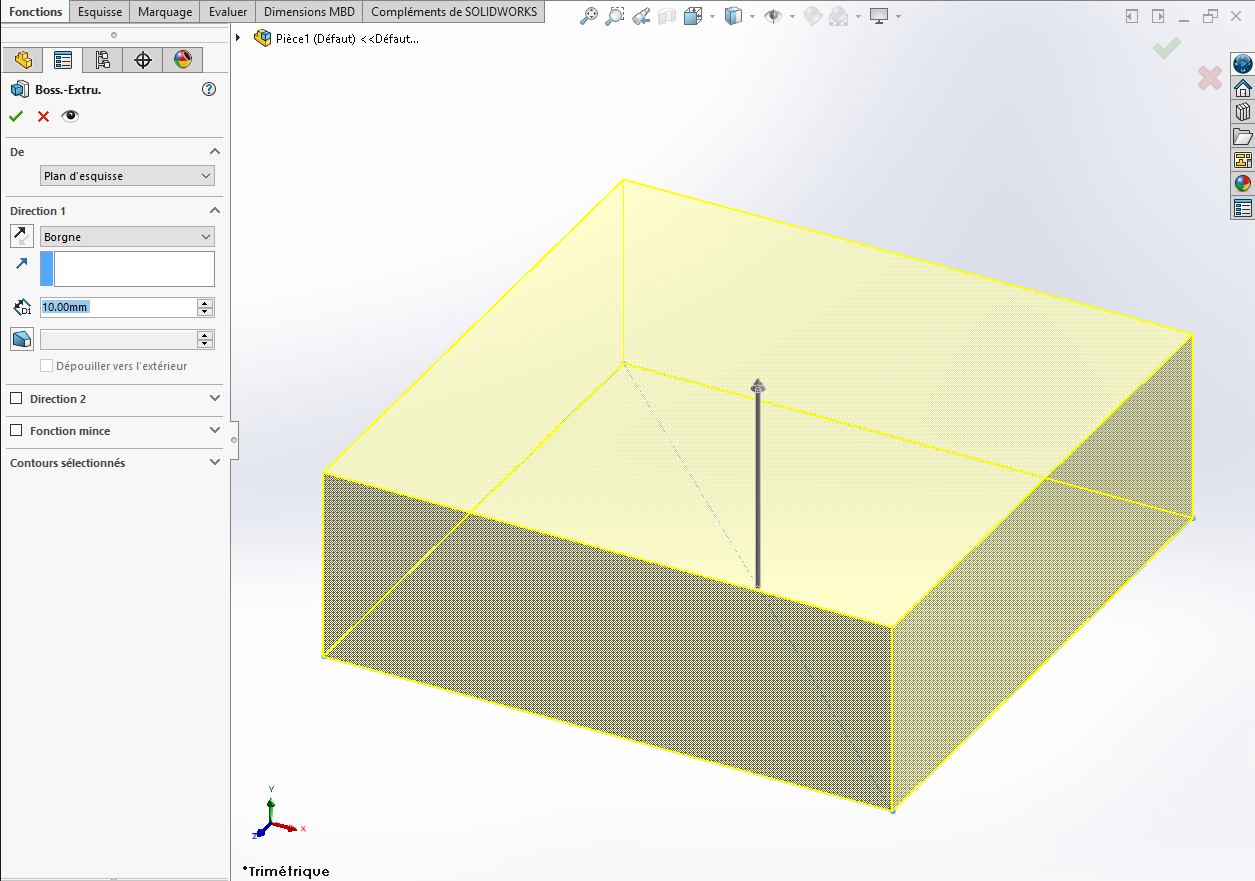Open the ConfigurationManager tab icon
The height and width of the screenshot is (881, 1255).
click(x=103, y=60)
